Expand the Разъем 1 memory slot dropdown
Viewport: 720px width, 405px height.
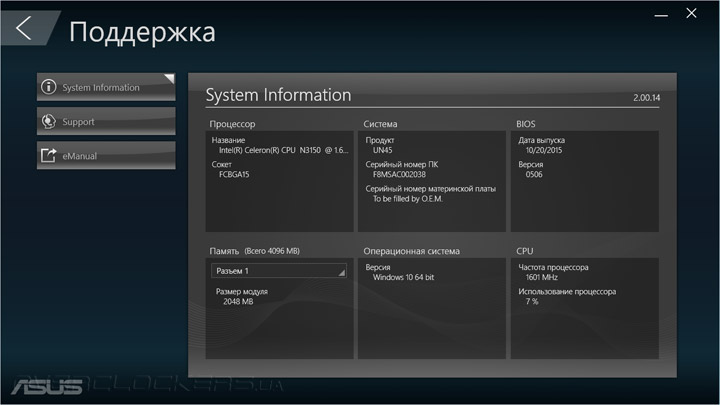(279, 271)
